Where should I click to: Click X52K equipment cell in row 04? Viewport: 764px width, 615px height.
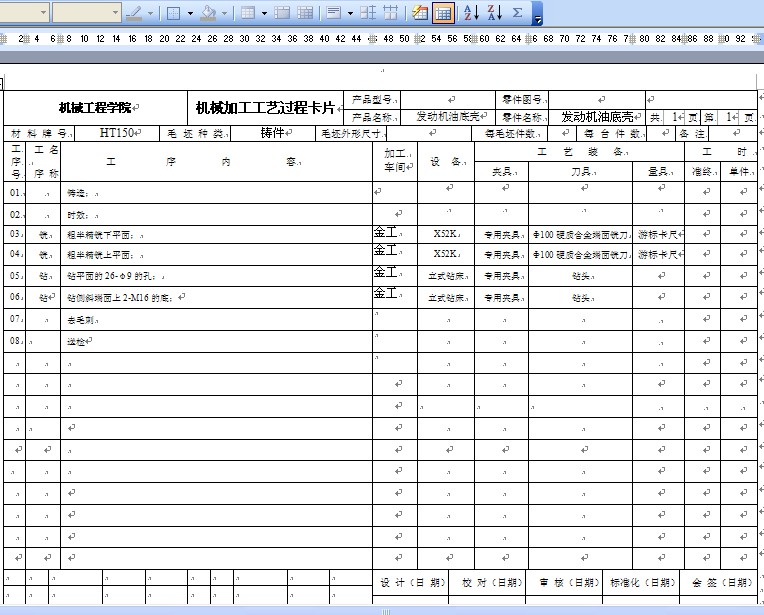(446, 254)
